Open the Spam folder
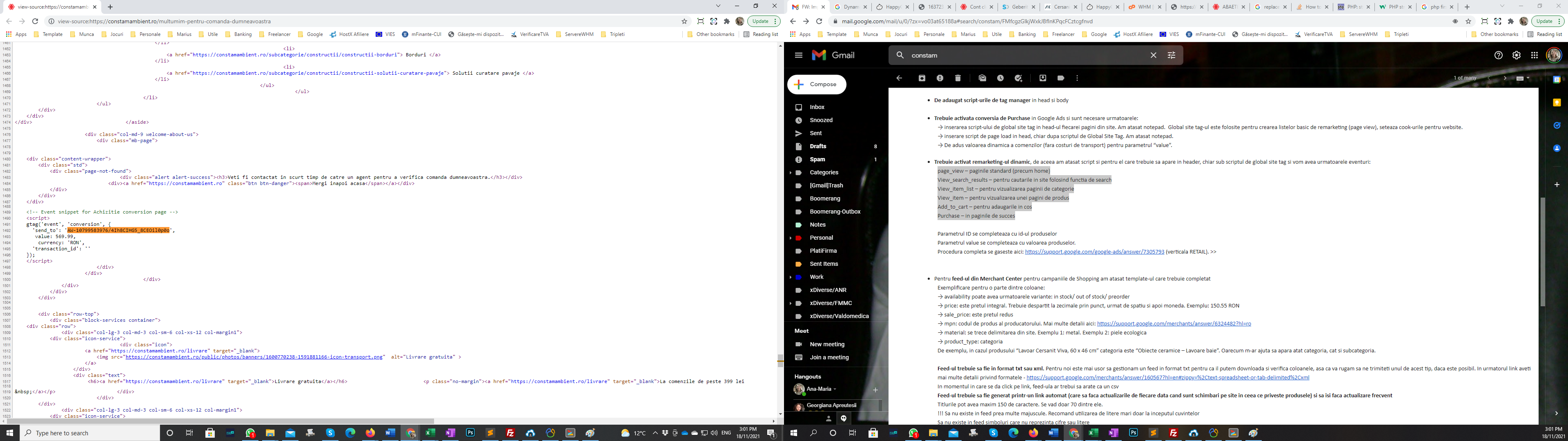This screenshot has width=1568, height=441. point(817,160)
